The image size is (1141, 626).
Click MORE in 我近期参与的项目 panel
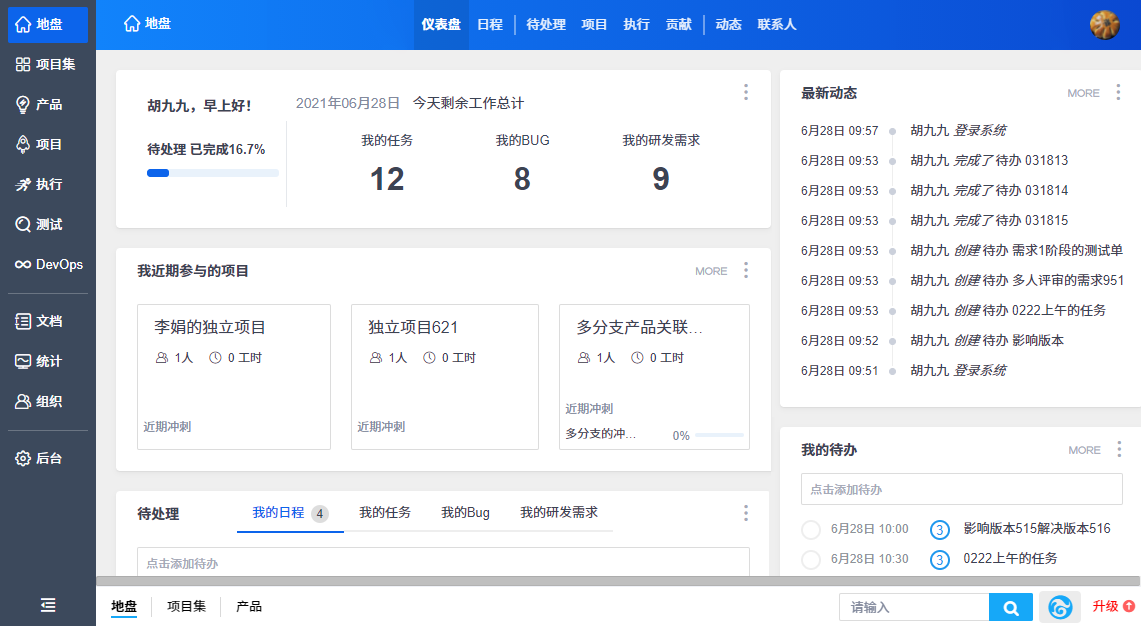(711, 271)
